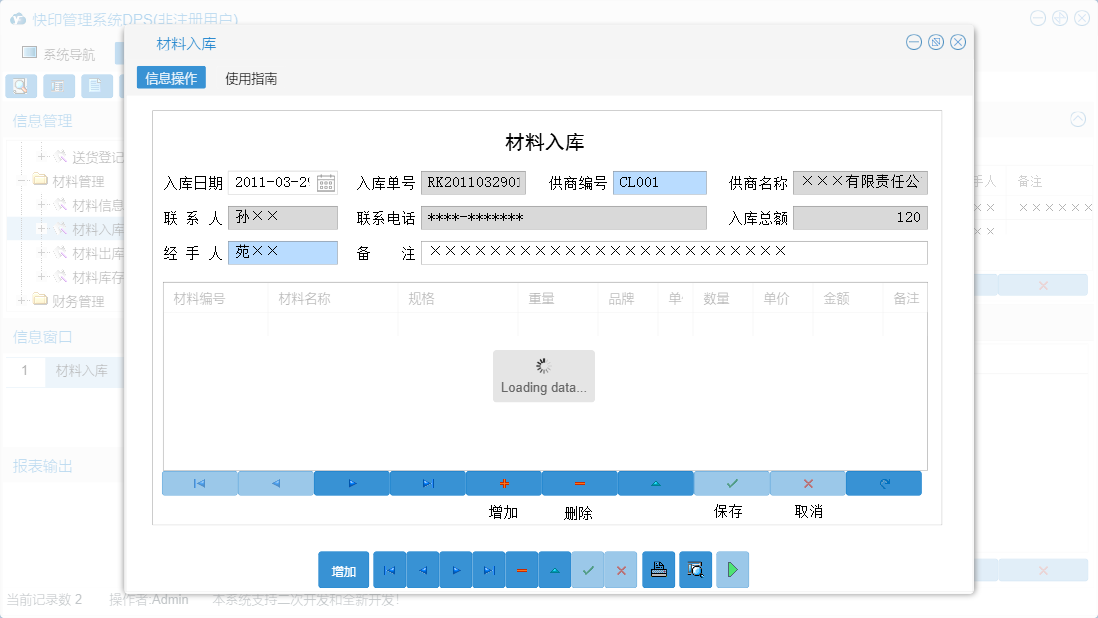
Task: Click the refresh icon in the grid navigator
Action: (x=884, y=483)
